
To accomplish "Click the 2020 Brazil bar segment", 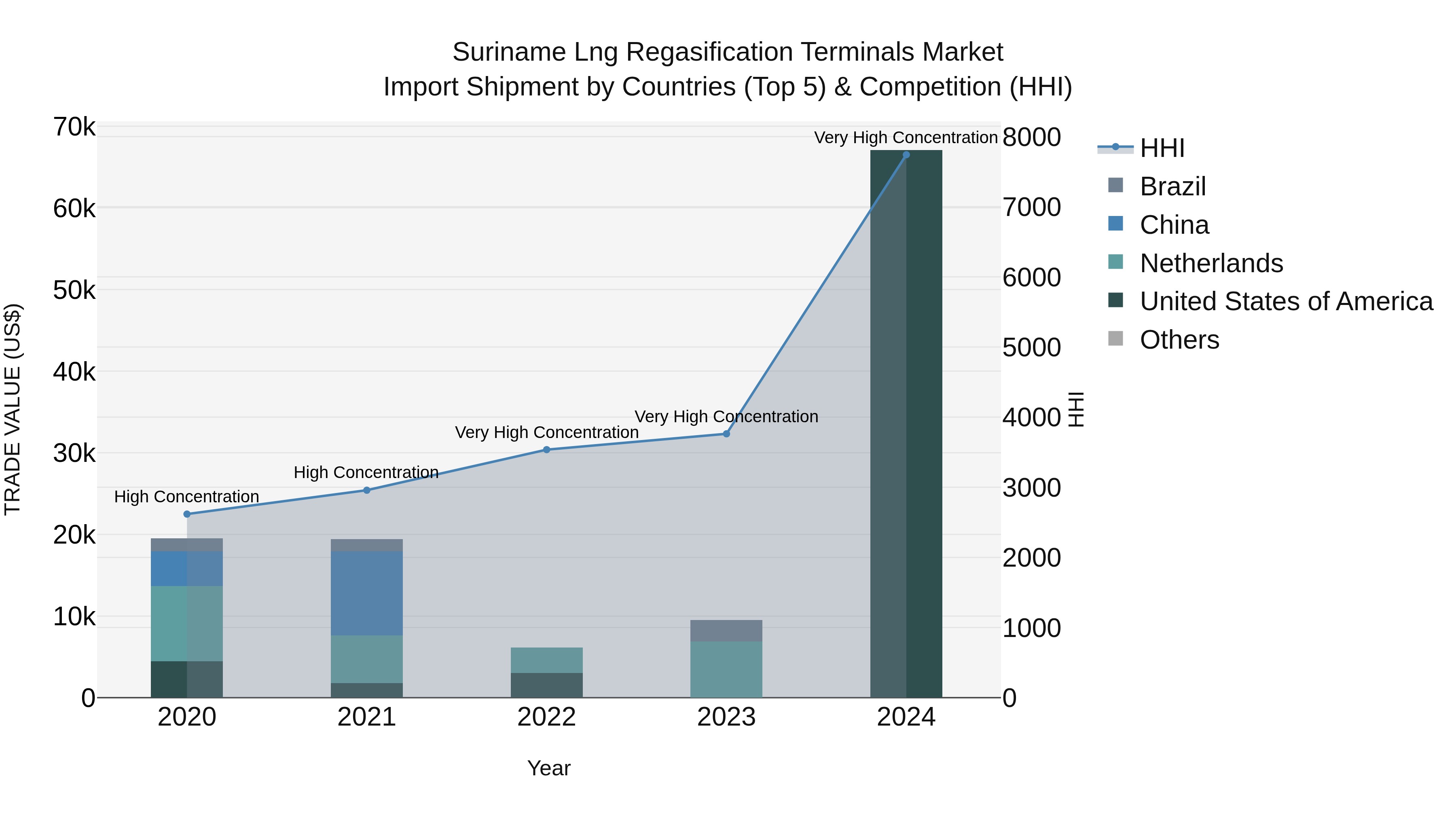I will pyautogui.click(x=187, y=545).
